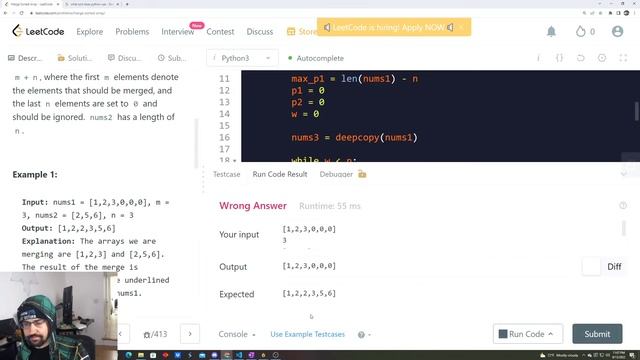Expand Run Code options caret

click(x=551, y=334)
